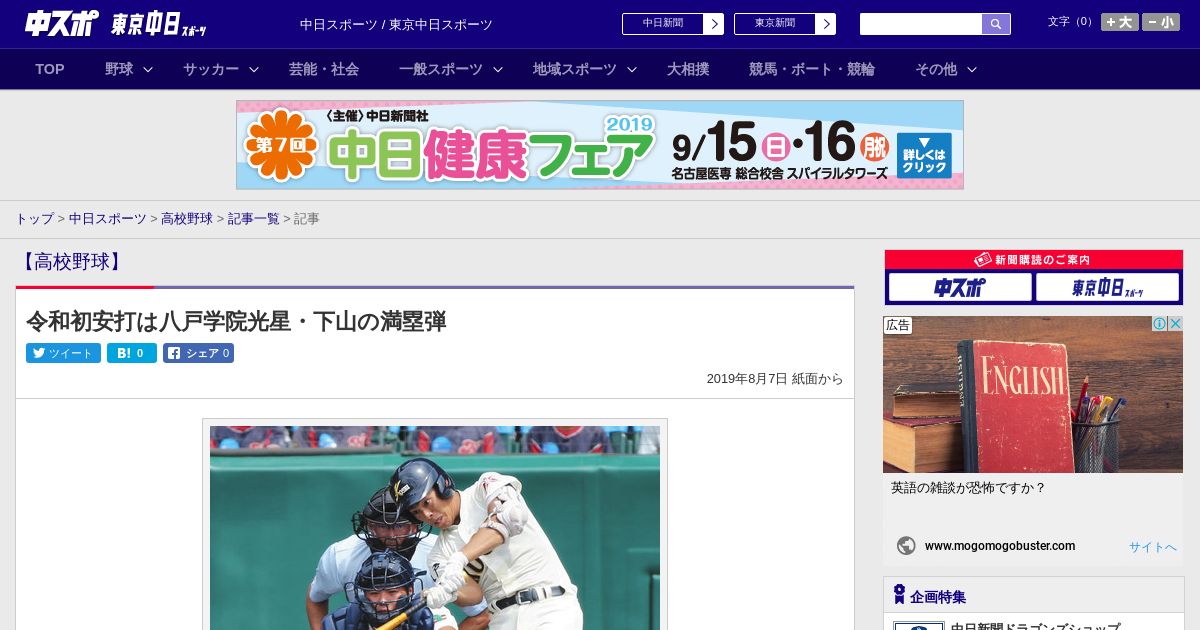Open the 東京新聞 link button
1200x630 pixels.
775,24
